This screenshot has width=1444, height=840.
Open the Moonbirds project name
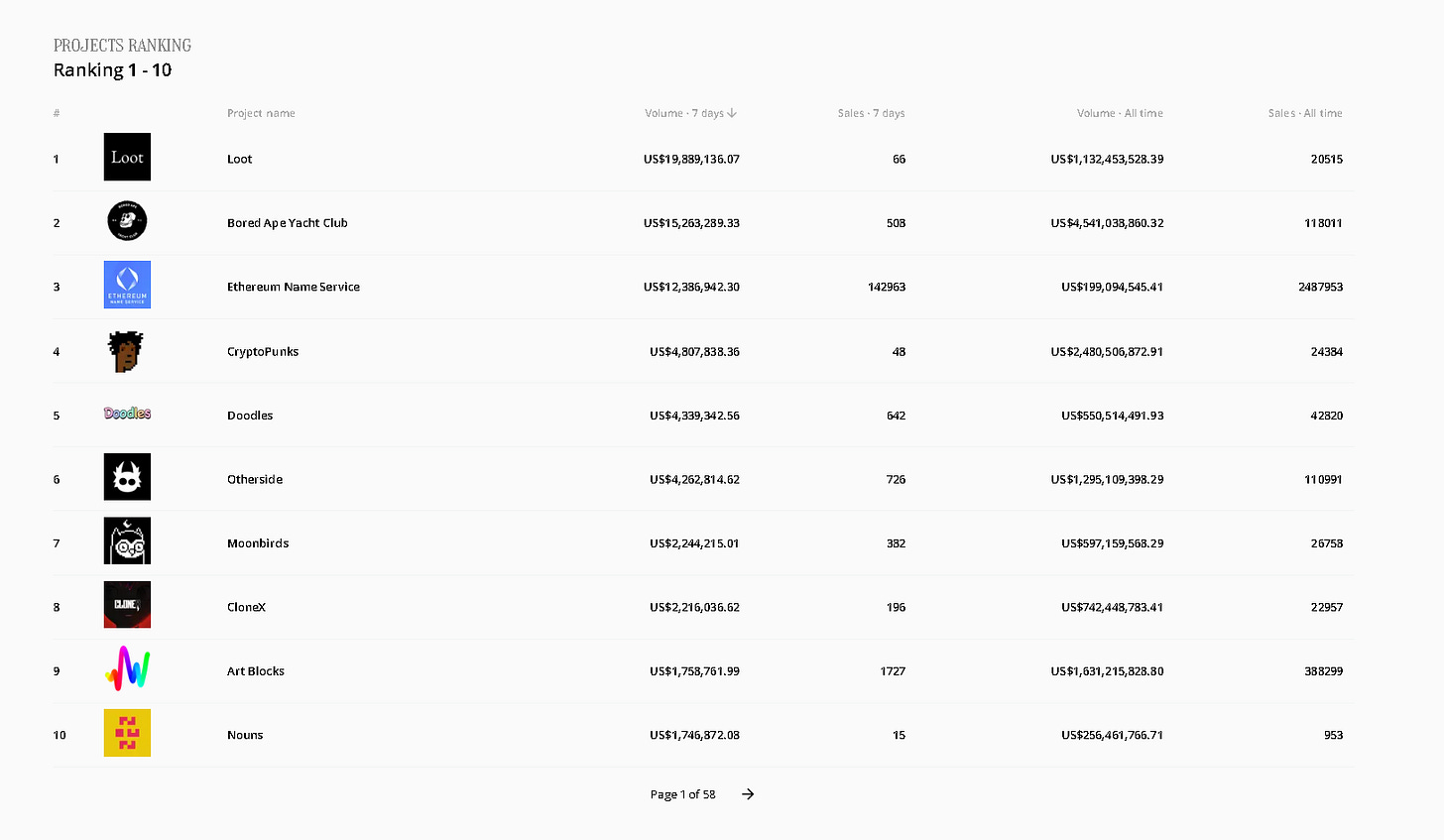click(258, 543)
